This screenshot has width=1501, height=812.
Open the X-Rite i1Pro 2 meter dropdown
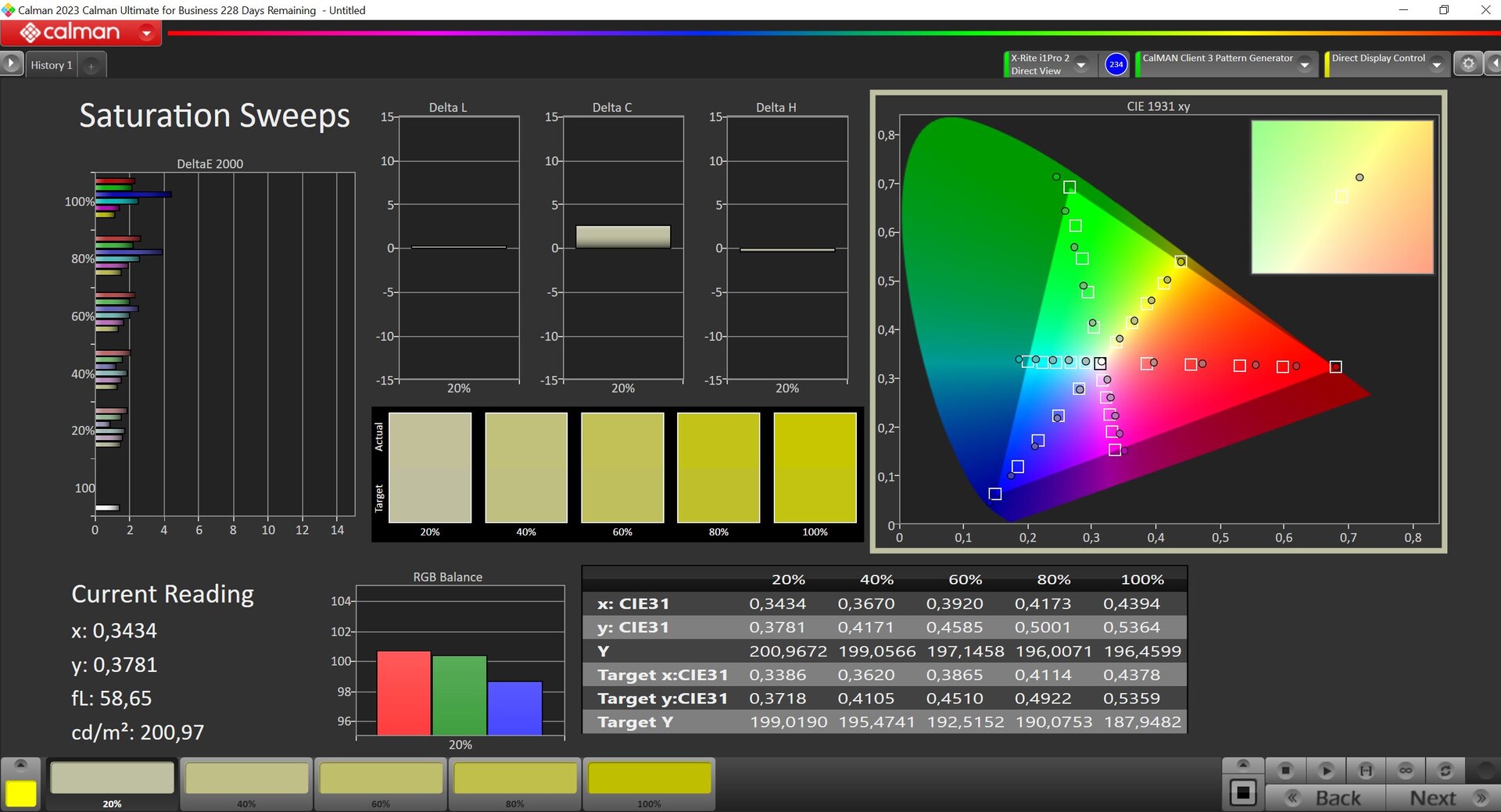[x=1081, y=65]
